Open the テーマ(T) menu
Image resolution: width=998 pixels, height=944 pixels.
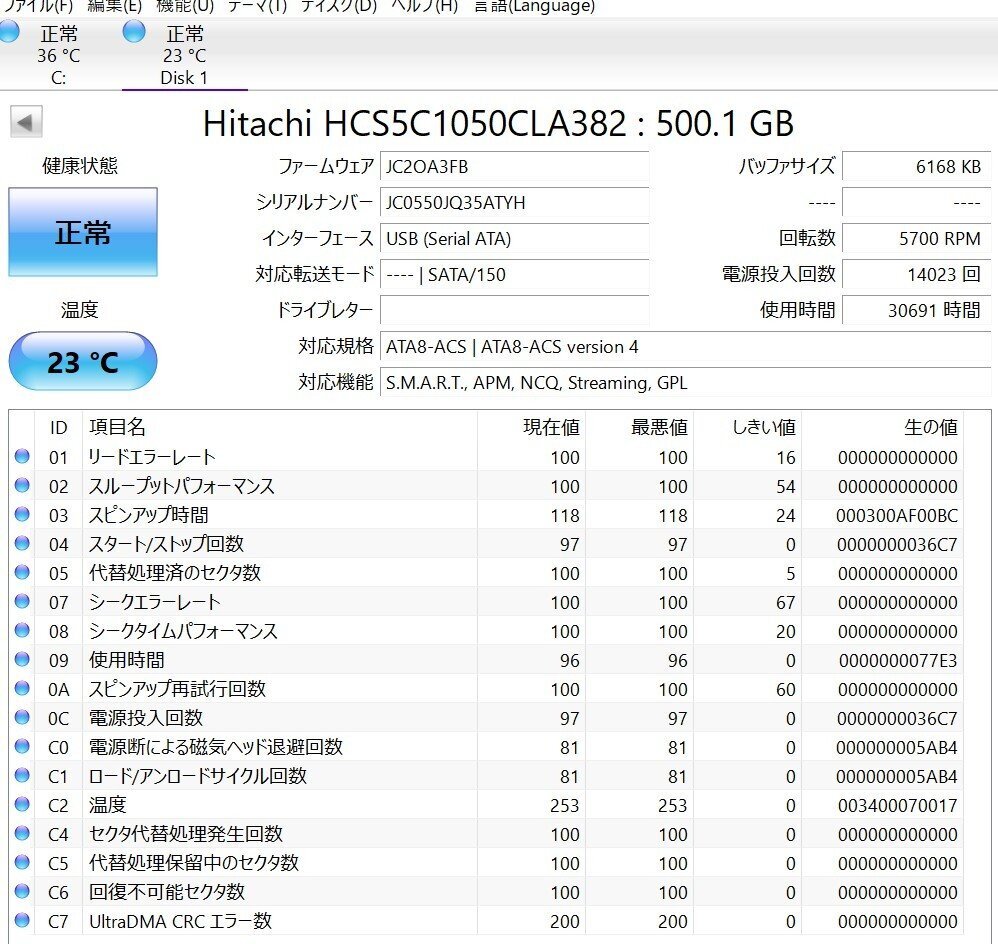[x=257, y=6]
